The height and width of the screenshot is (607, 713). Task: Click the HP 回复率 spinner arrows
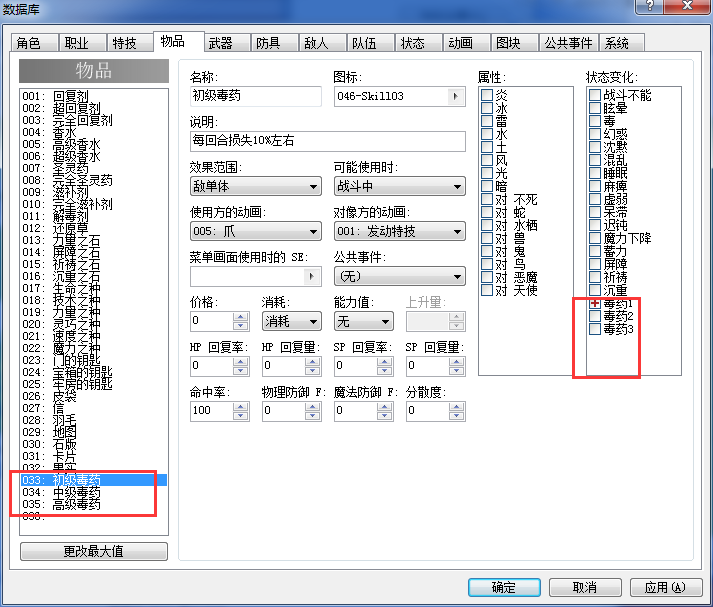241,366
